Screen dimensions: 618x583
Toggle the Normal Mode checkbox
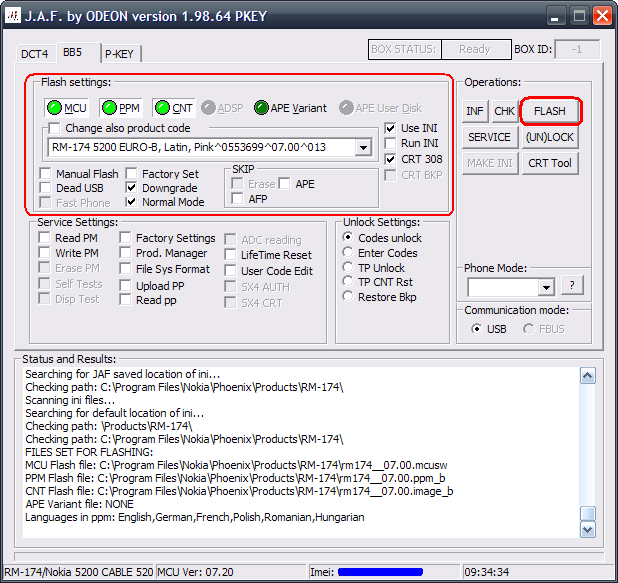[x=131, y=202]
